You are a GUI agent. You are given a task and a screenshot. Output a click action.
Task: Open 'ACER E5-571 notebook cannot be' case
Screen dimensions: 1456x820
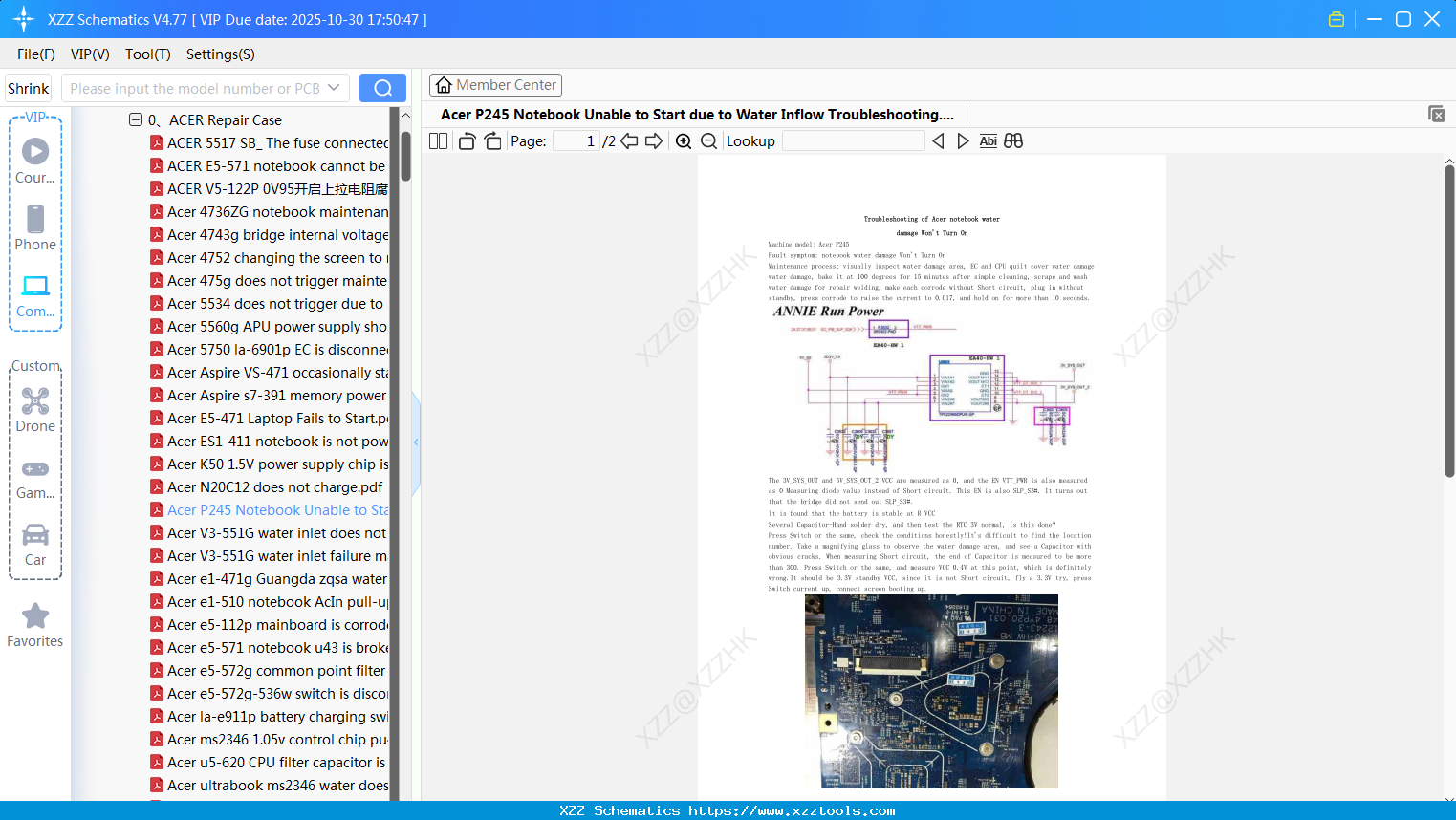pos(270,166)
